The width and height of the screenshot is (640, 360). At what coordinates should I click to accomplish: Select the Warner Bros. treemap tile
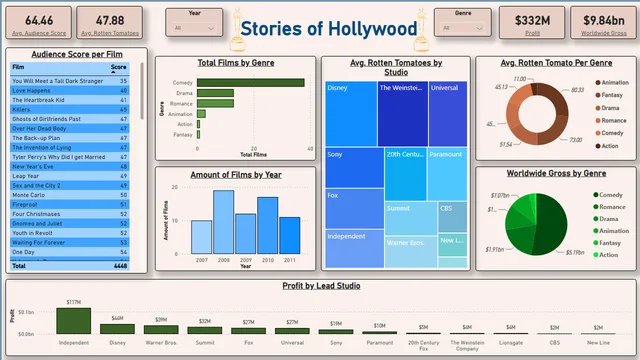click(411, 252)
